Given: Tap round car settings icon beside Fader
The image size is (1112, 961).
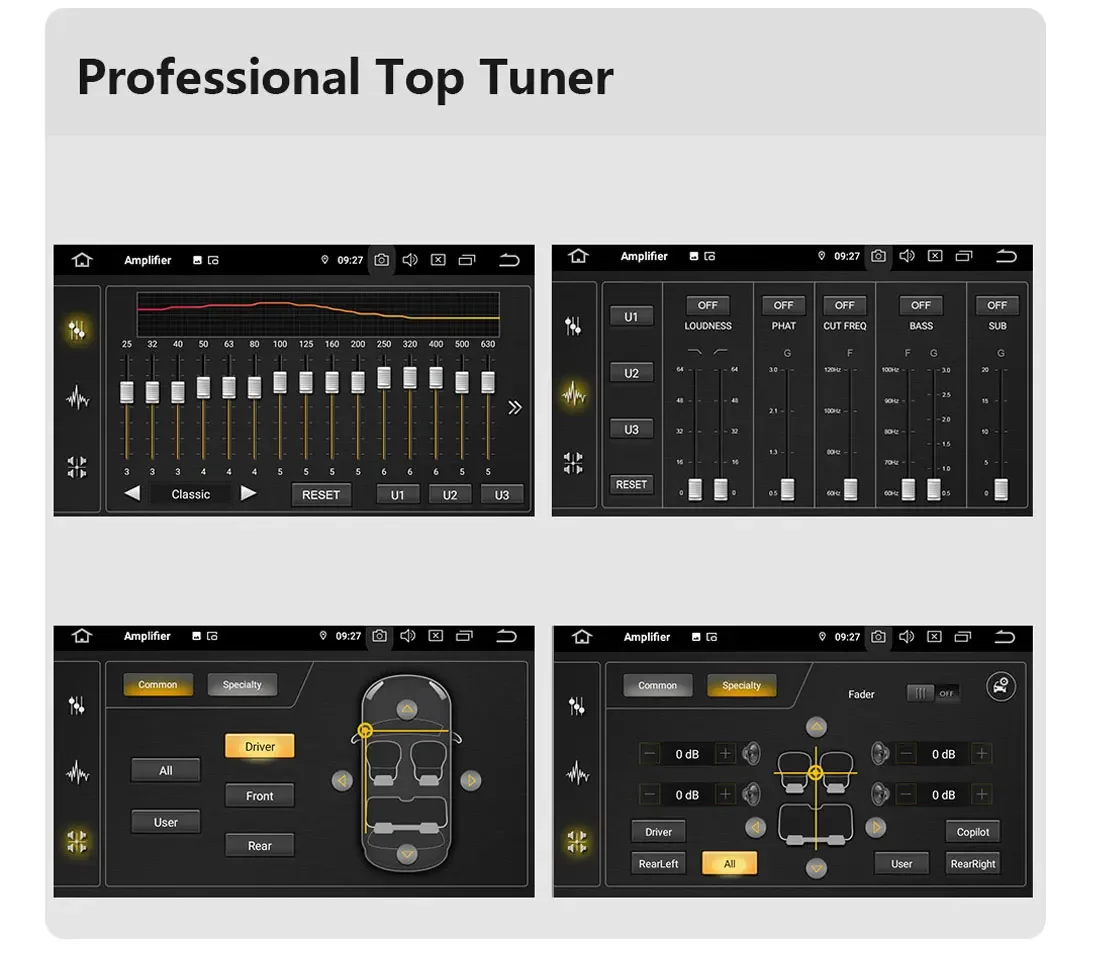Looking at the screenshot, I should pyautogui.click(x=1001, y=686).
